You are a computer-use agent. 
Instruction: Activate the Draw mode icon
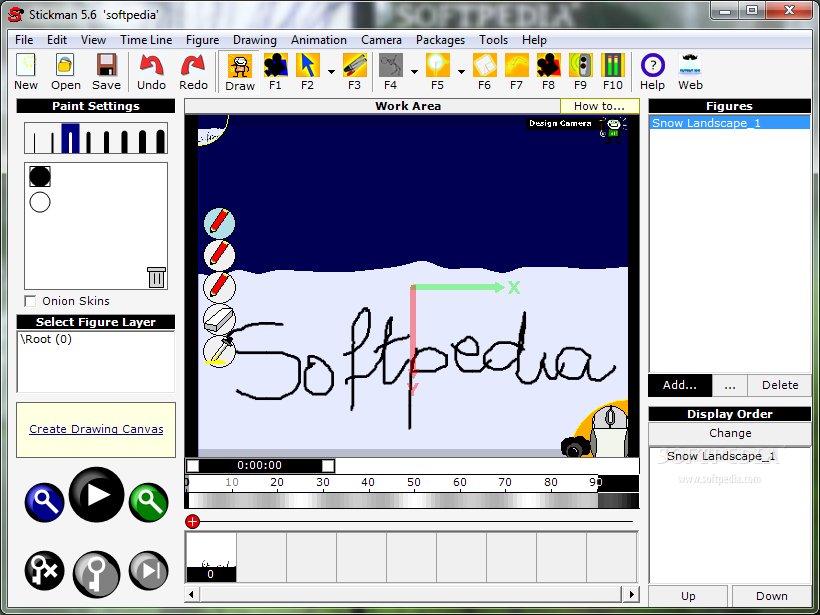(240, 72)
